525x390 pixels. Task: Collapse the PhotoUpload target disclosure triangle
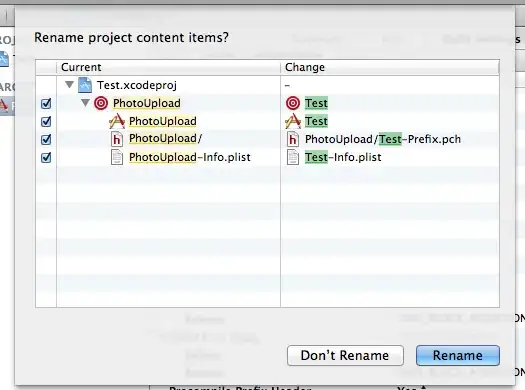[x=85, y=102]
